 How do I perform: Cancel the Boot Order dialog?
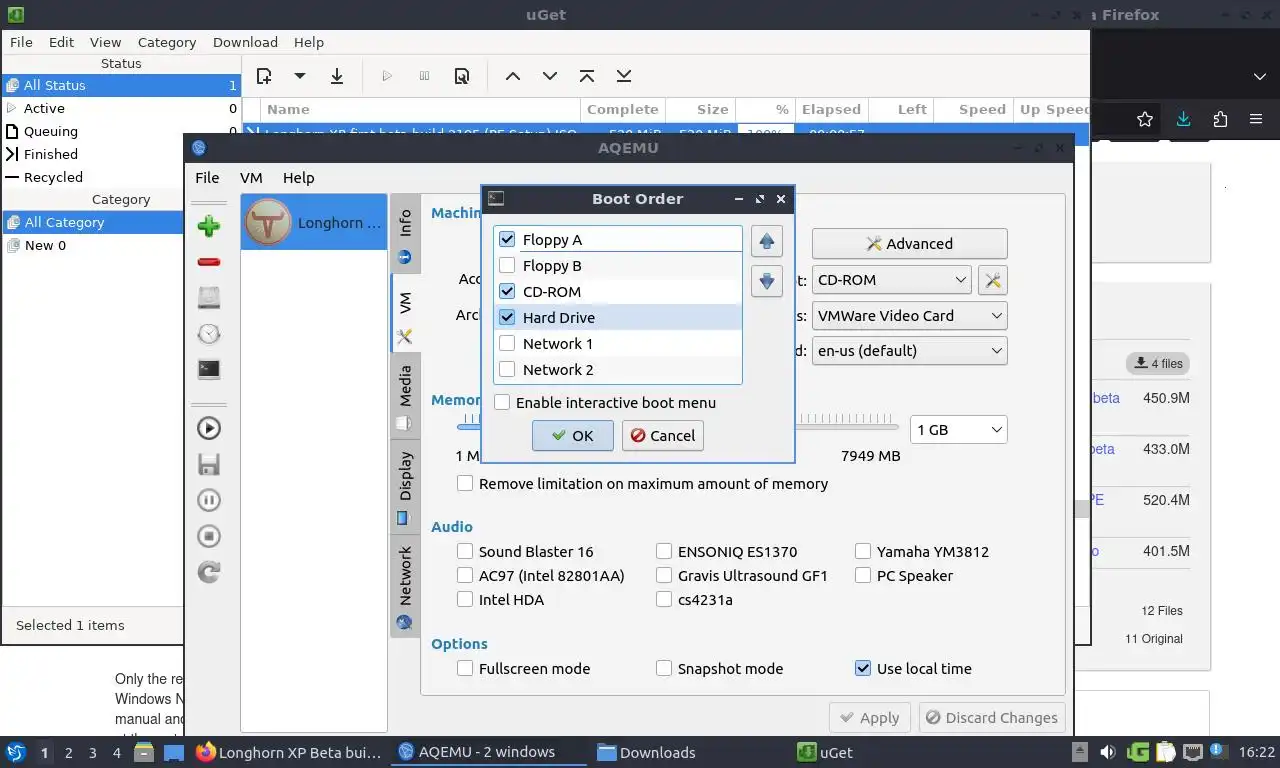pyautogui.click(x=662, y=435)
